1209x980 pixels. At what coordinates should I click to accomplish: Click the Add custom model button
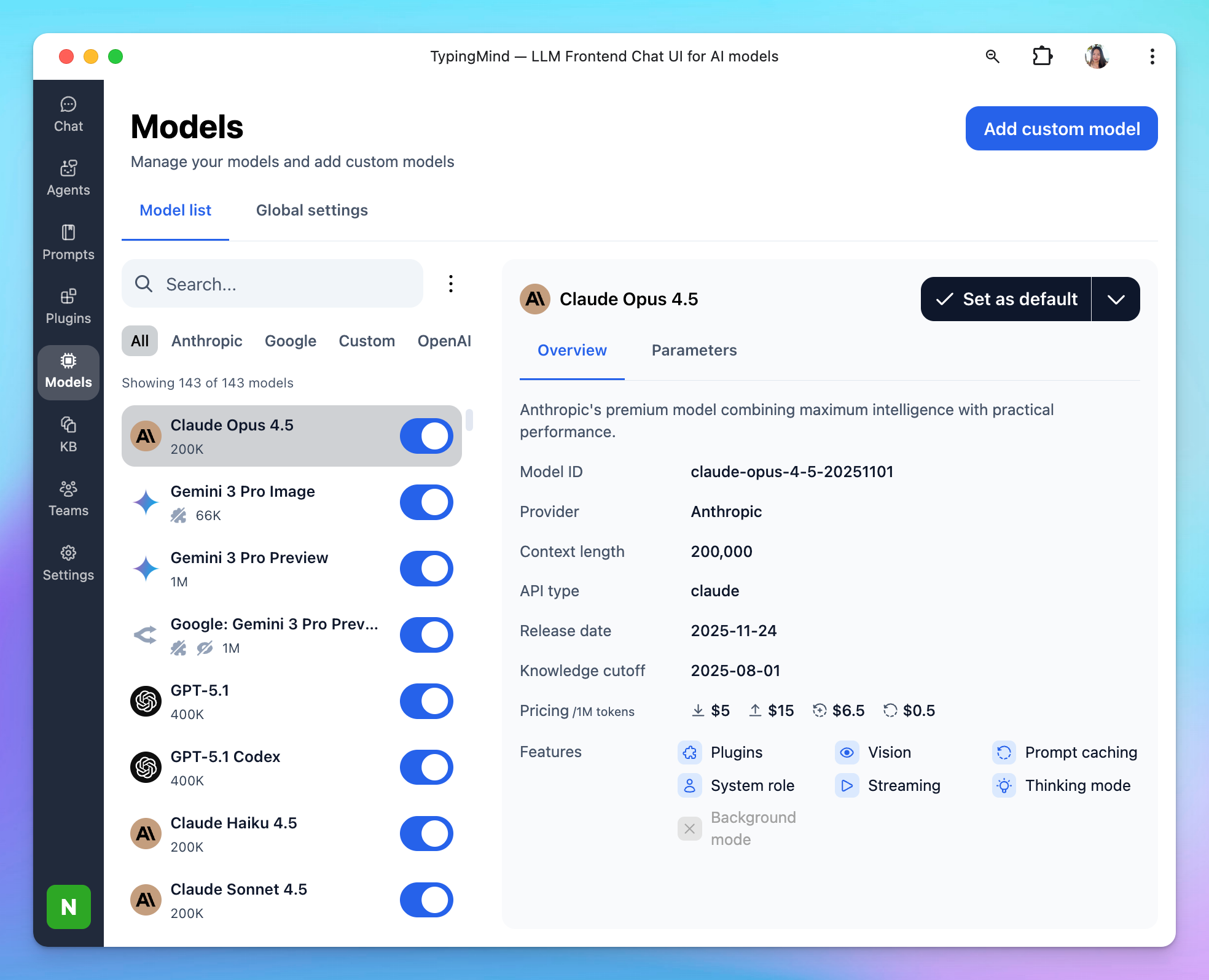pos(1061,128)
